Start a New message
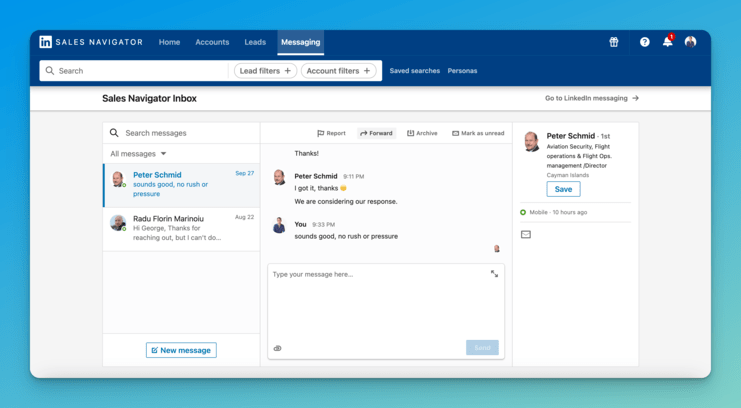Screen dimensions: 741x408 (x=181, y=350)
